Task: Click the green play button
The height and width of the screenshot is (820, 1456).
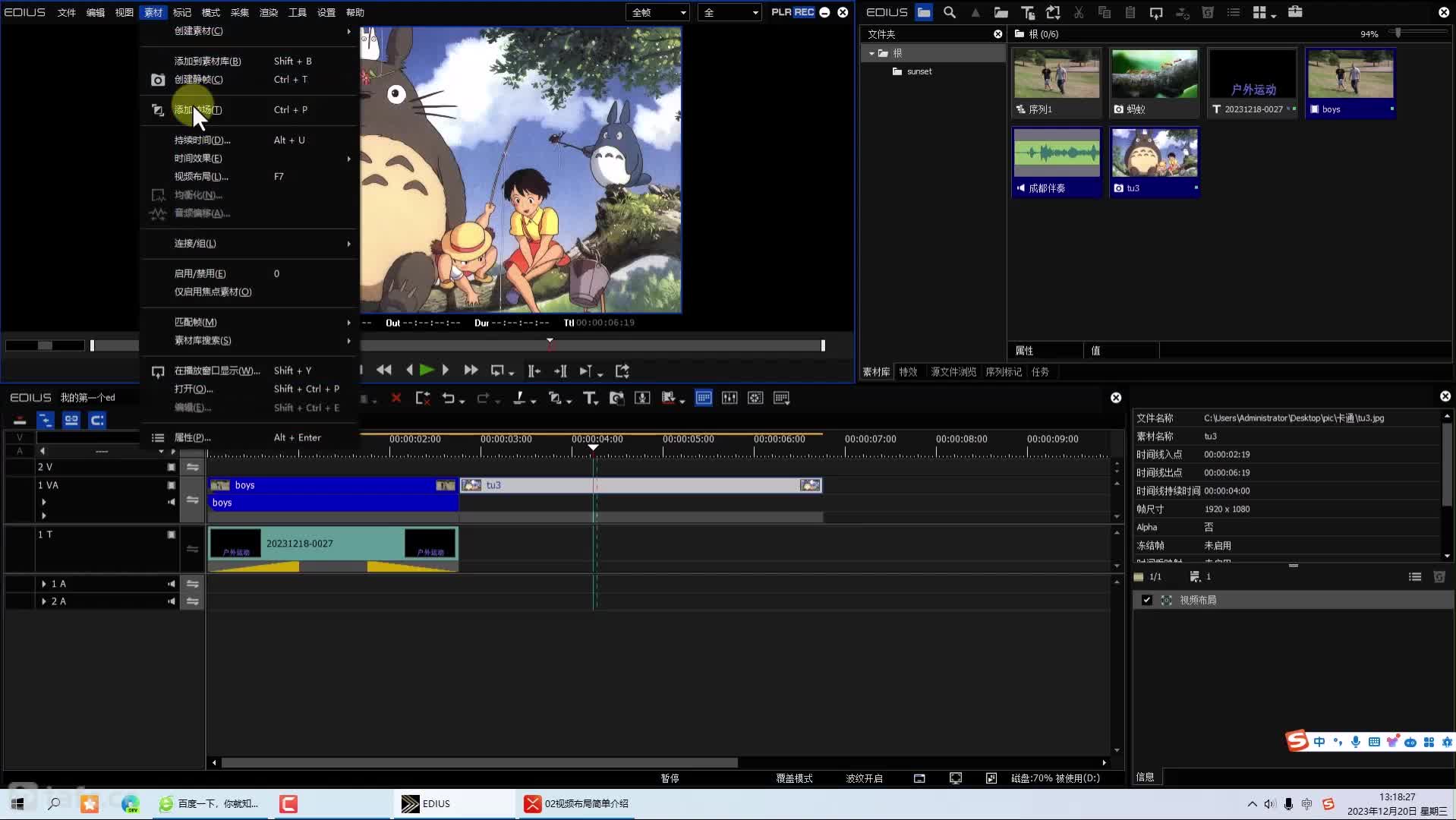Action: [x=427, y=371]
